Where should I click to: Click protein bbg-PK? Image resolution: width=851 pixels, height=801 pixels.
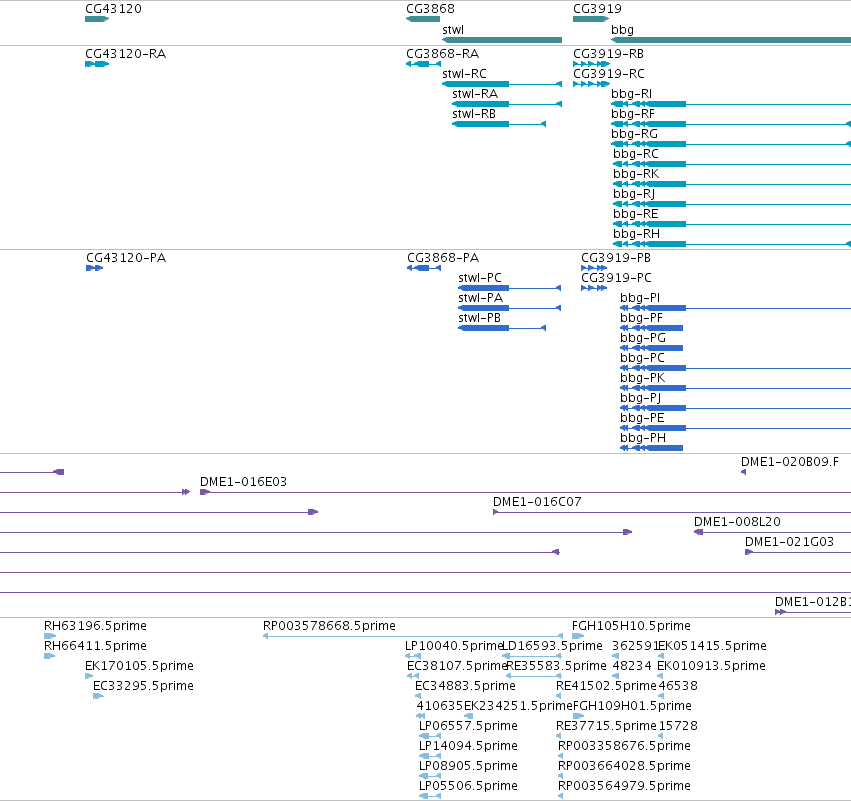[x=643, y=378]
